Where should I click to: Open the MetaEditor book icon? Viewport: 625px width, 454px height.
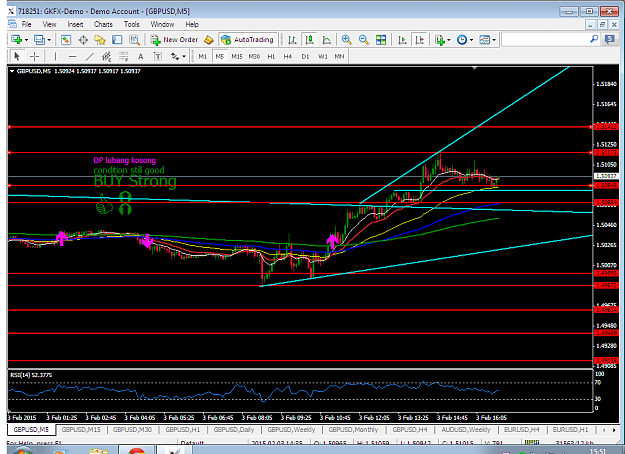click(x=208, y=40)
